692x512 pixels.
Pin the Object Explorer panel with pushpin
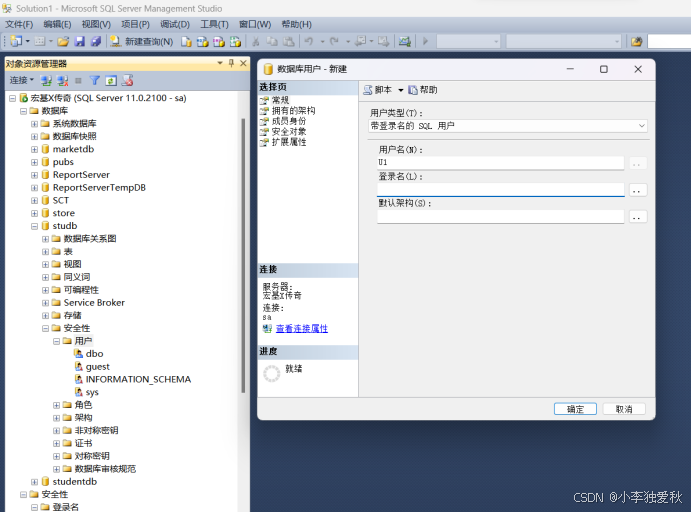point(231,64)
